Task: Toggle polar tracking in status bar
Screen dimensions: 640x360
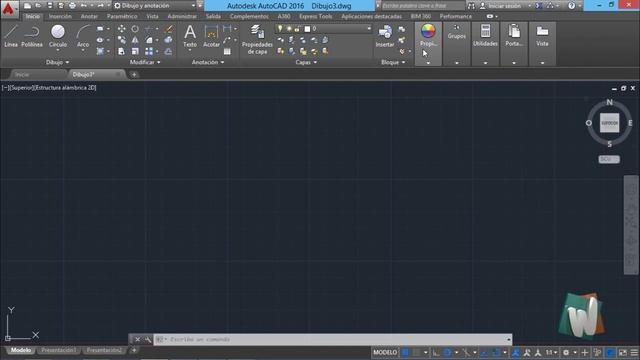Action: click(x=447, y=352)
